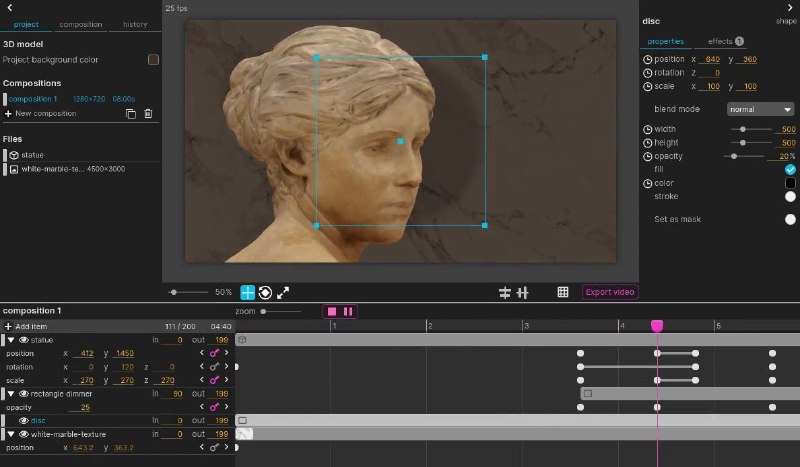Delete composition with the trash icon
The image size is (800, 467).
[x=148, y=114]
